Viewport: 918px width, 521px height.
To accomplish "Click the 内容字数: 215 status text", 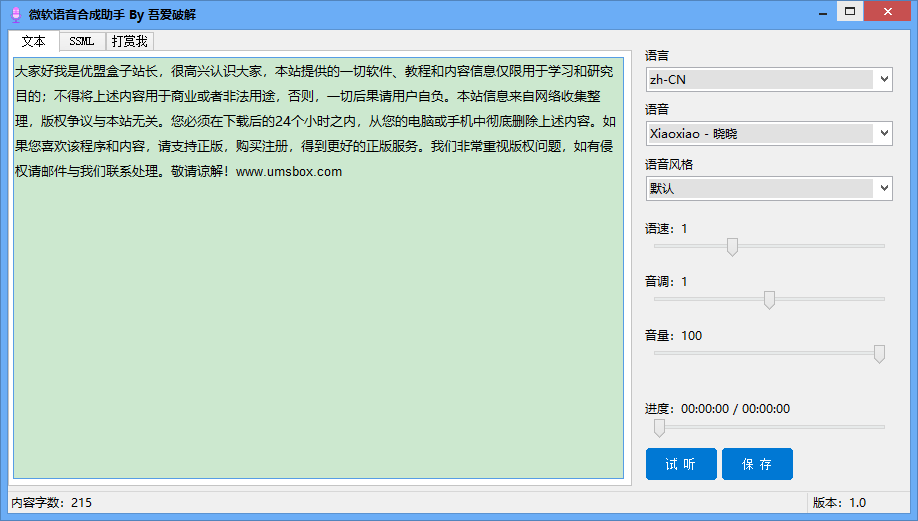I will [52, 503].
